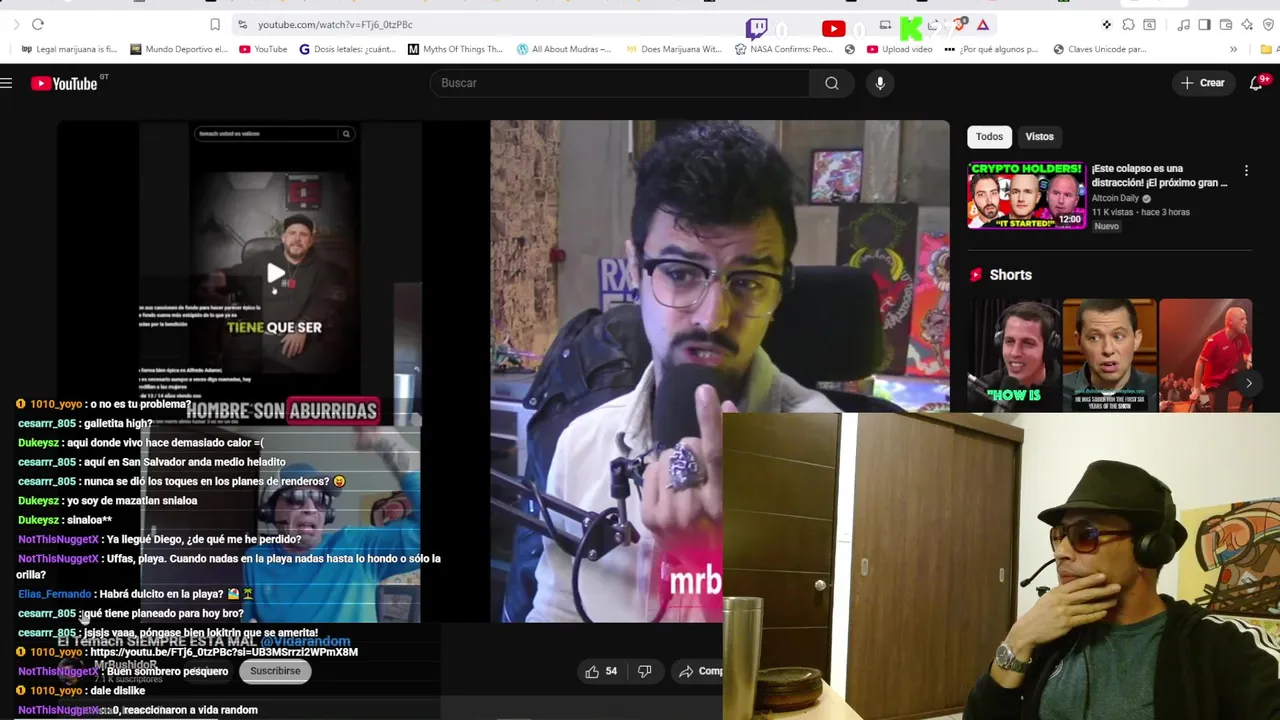
Task: Open the extensions puzzle icon
Action: click(1128, 25)
